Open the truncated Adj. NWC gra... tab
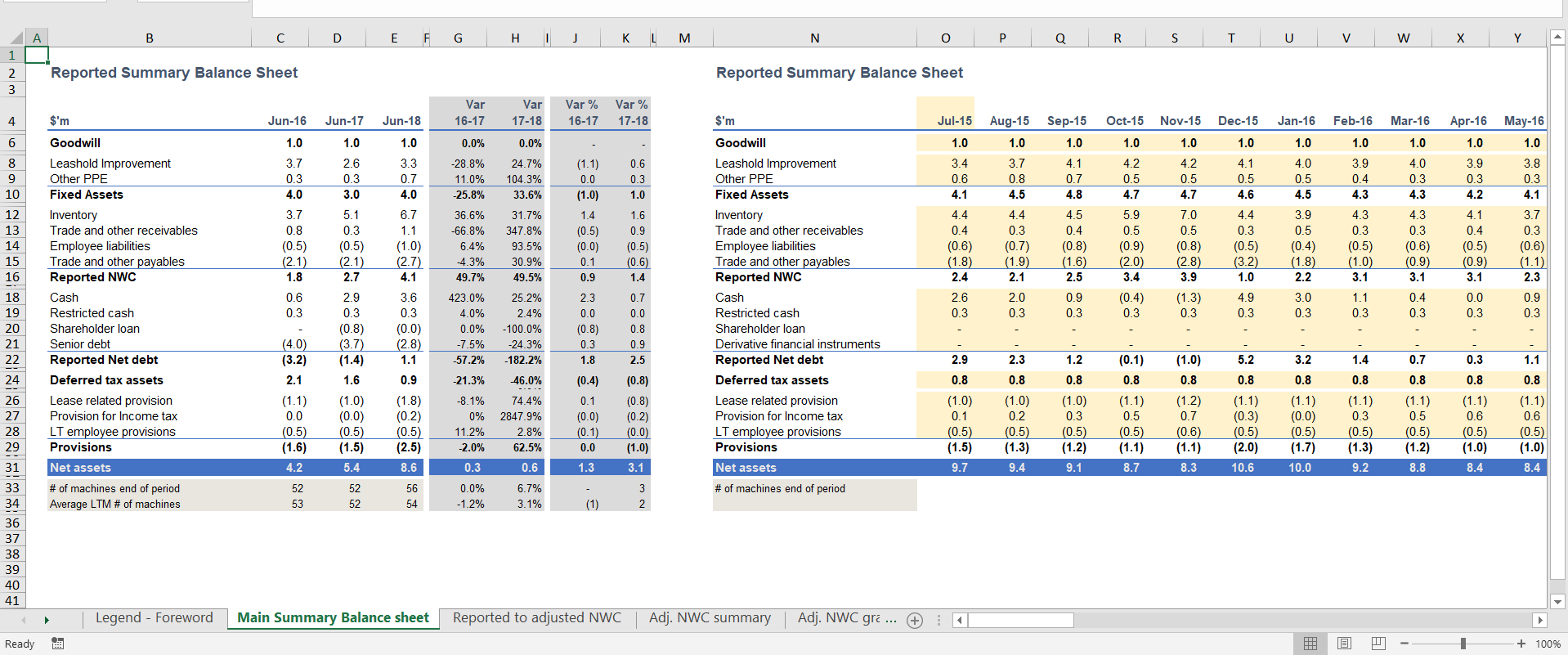1568x655 pixels. [x=847, y=618]
